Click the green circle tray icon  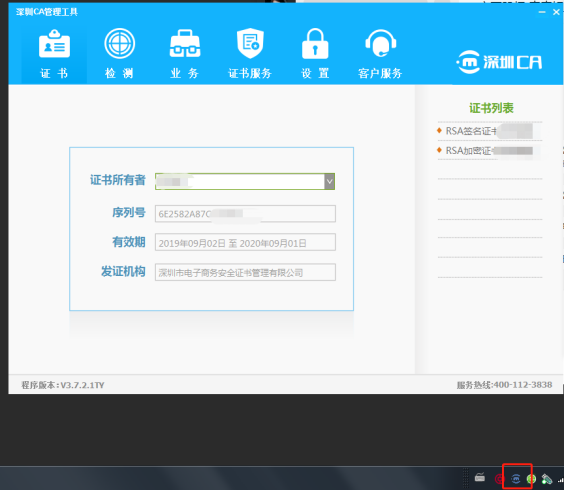click(531, 479)
